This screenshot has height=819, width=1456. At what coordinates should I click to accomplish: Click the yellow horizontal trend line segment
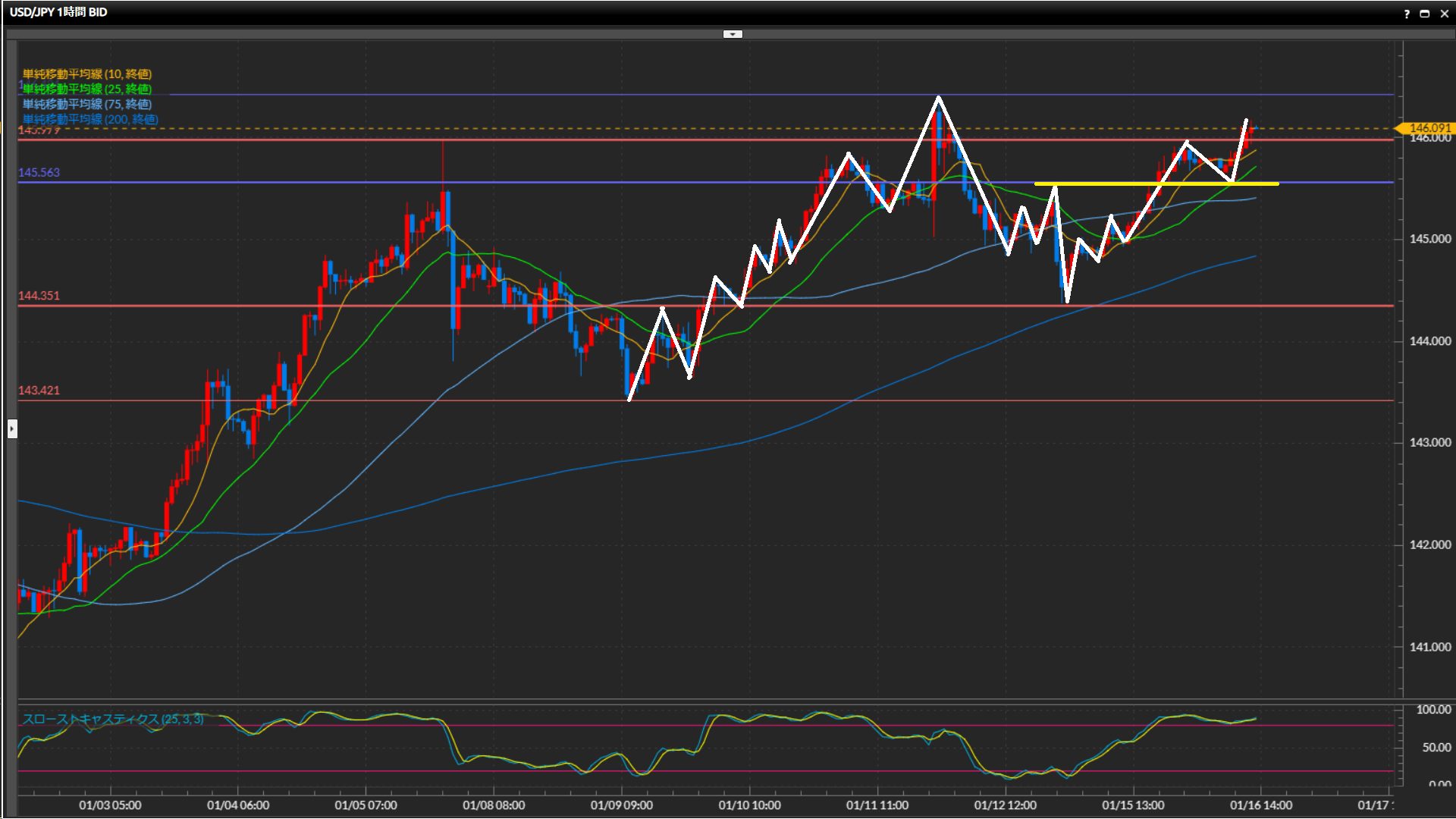point(1100,184)
